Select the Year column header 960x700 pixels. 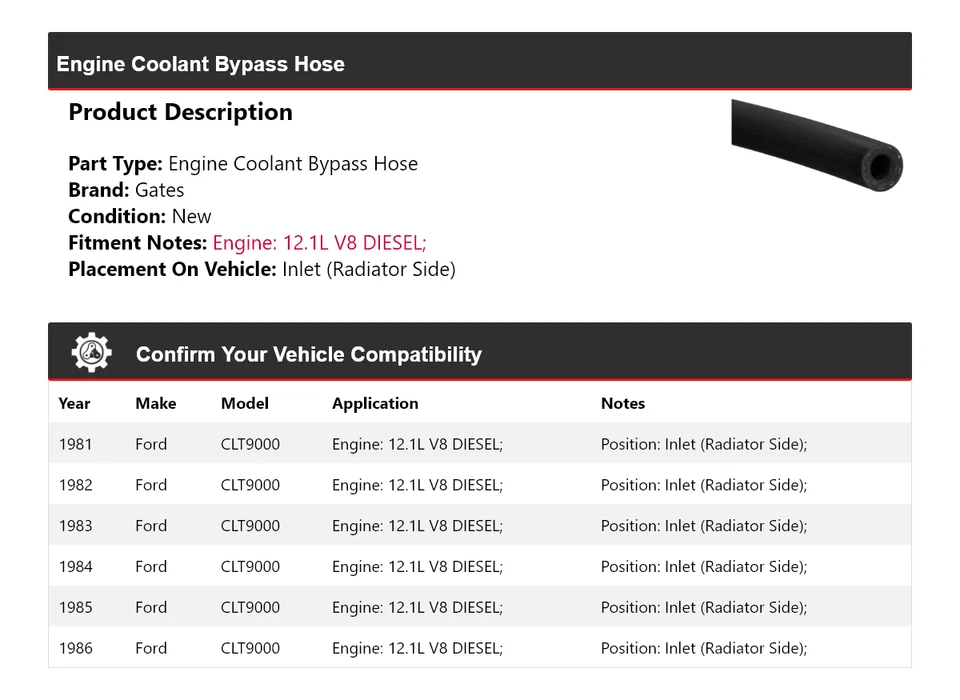74,404
